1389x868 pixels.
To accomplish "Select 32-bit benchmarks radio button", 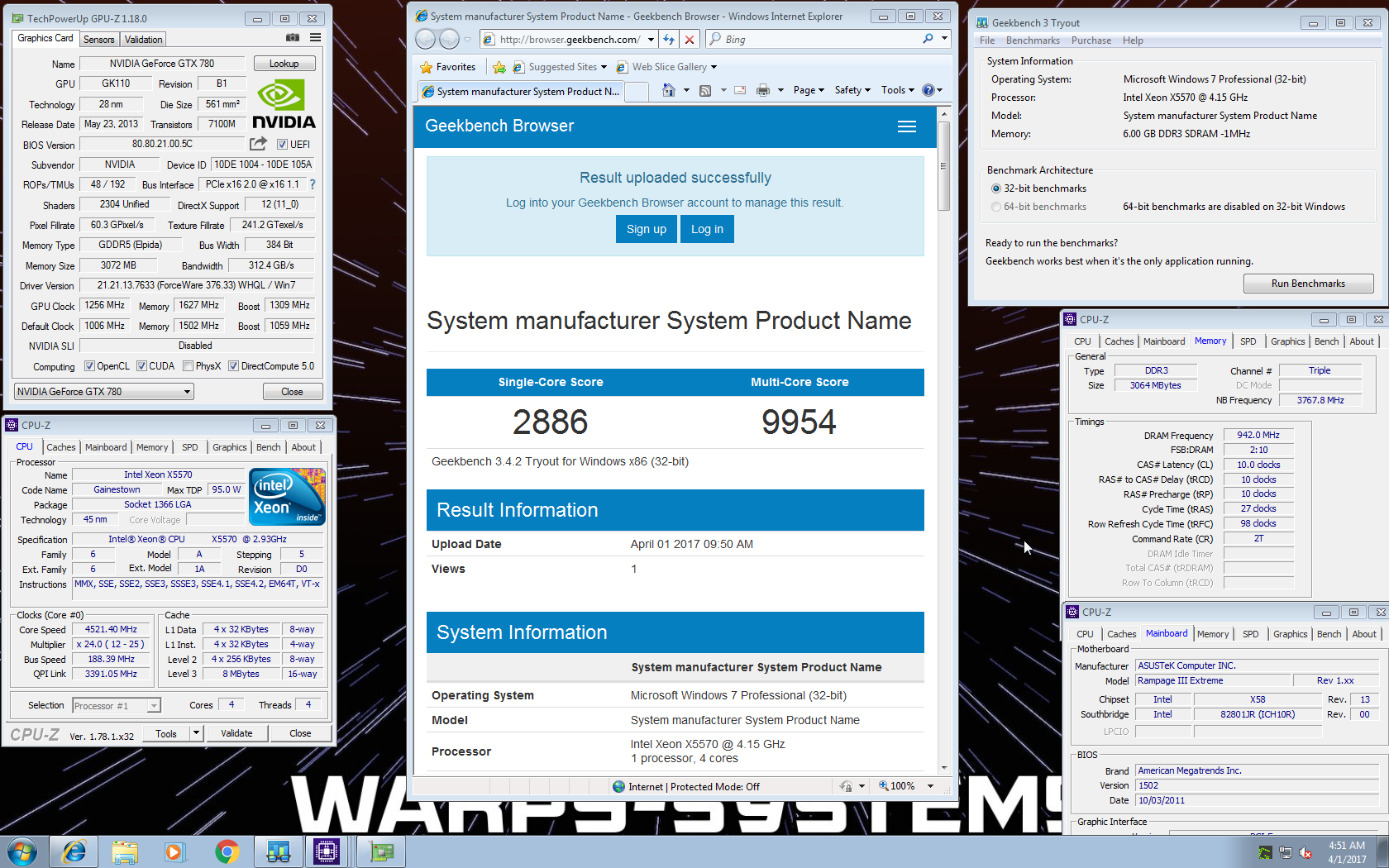I will click(995, 188).
